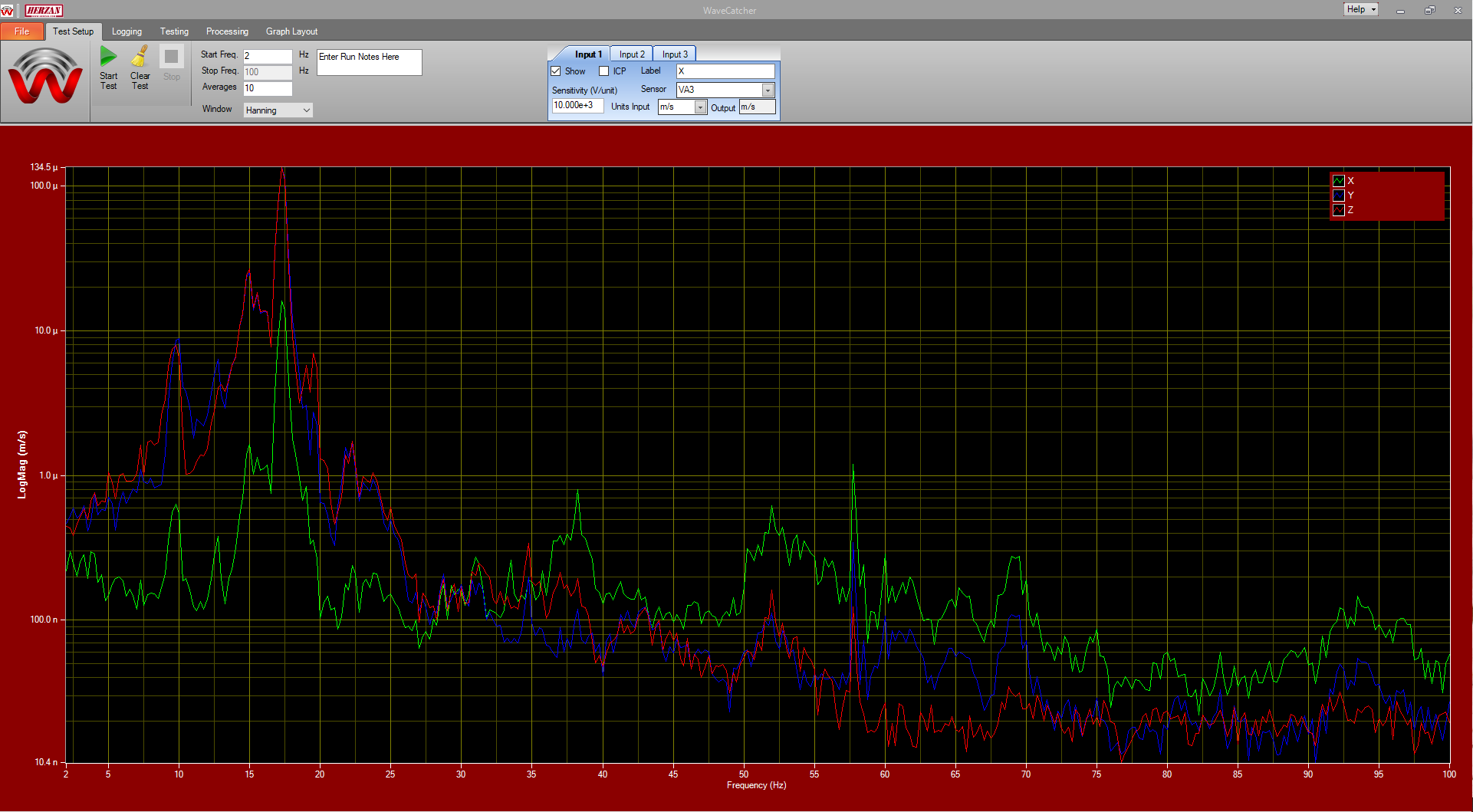Enable the ICP checkbox
This screenshot has height=812, width=1473.
point(604,71)
